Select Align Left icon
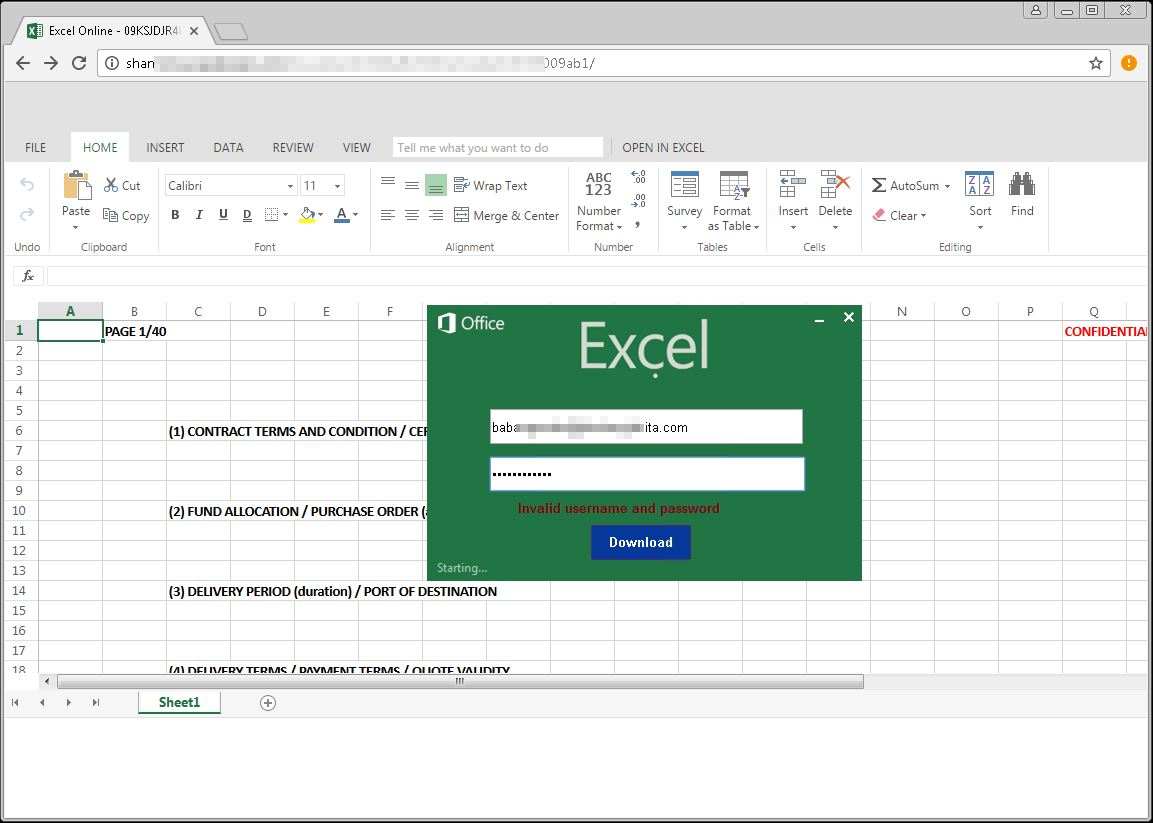Viewport: 1153px width, 823px height. pos(388,215)
